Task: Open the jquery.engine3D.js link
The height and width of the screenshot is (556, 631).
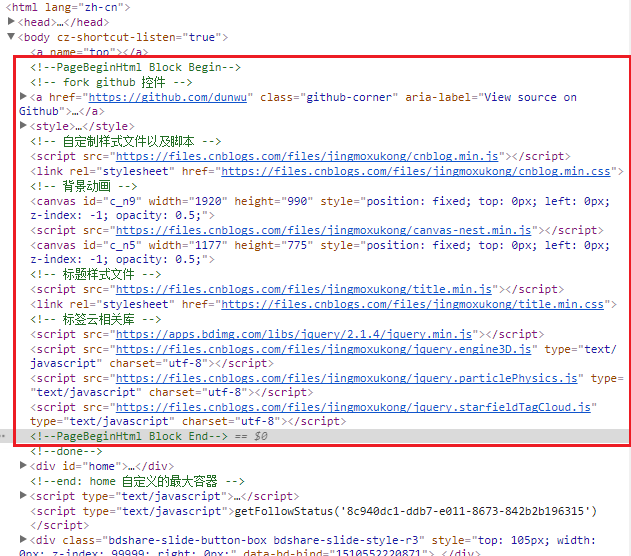Action: (324, 349)
